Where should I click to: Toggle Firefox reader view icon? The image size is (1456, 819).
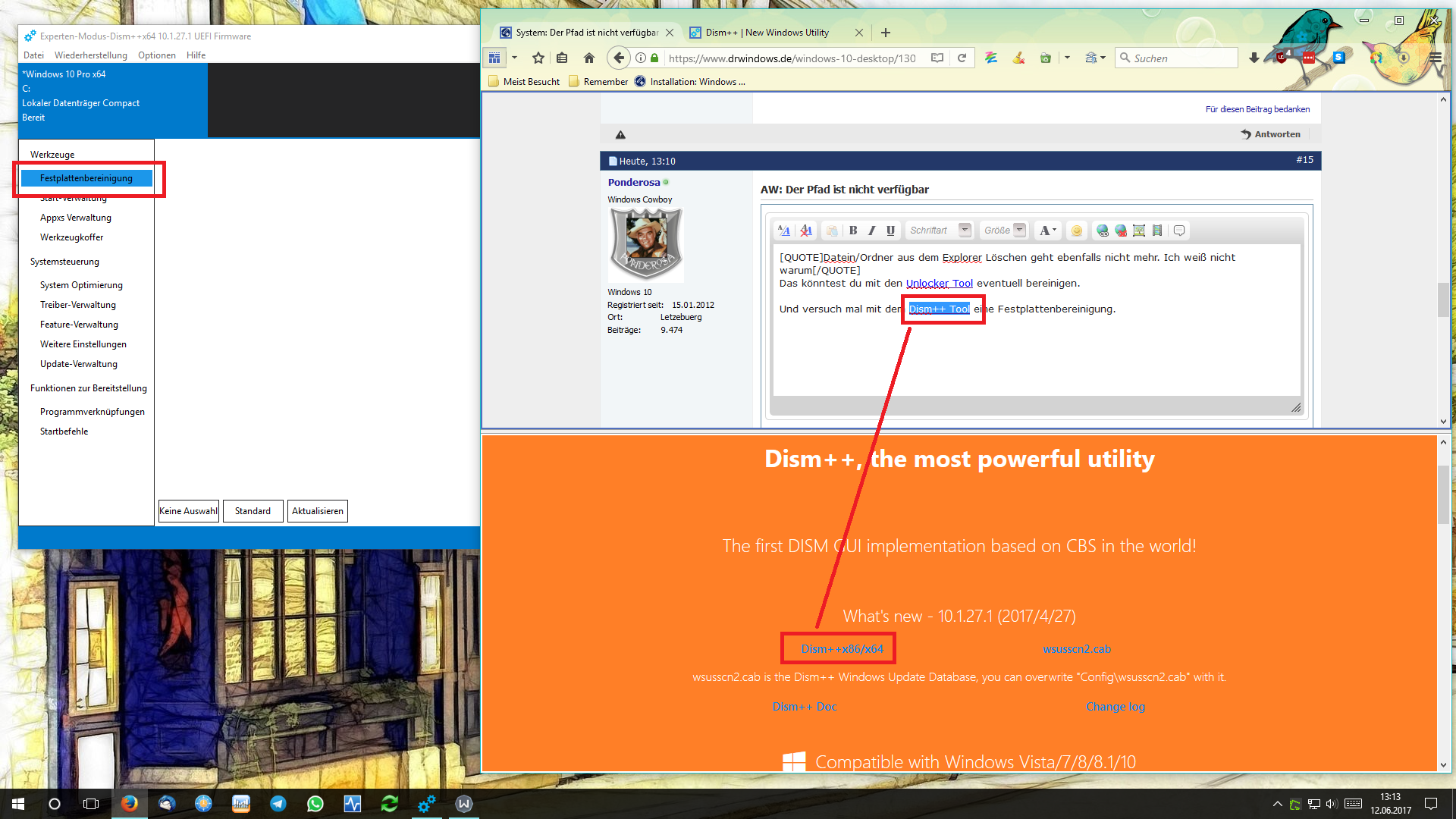tap(937, 58)
